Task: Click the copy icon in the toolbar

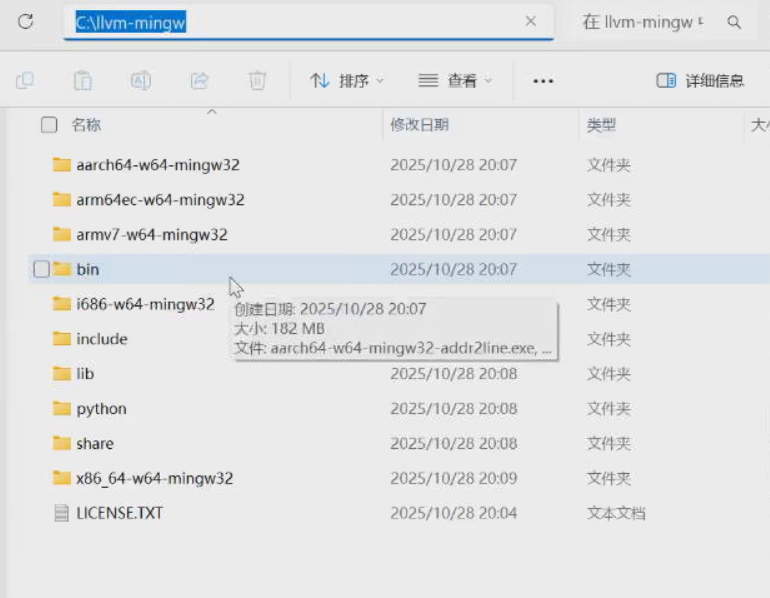Action: coord(25,81)
